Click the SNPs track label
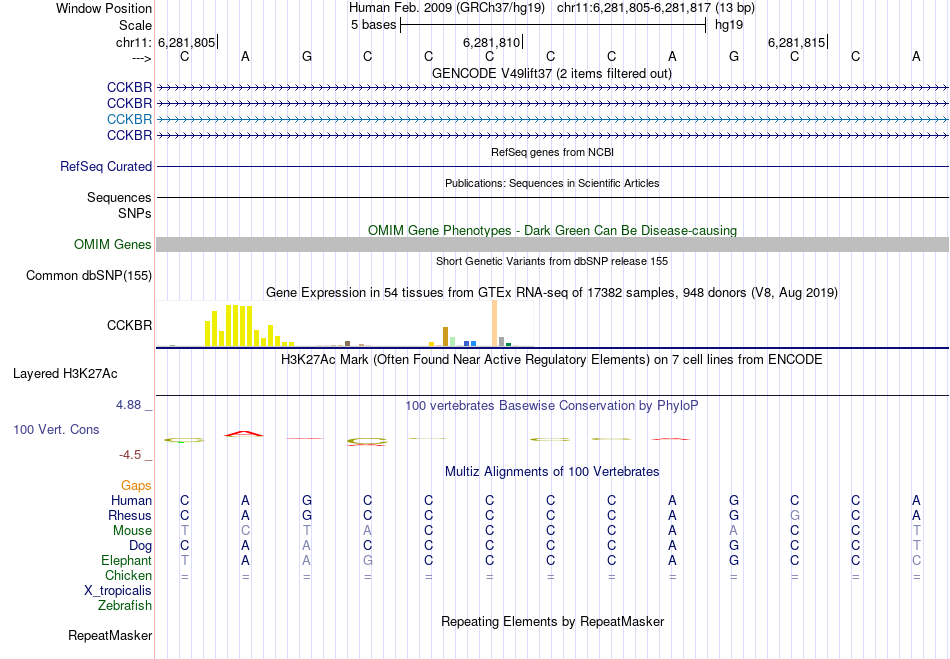Viewport: 950px width, 659px height. pos(135,213)
